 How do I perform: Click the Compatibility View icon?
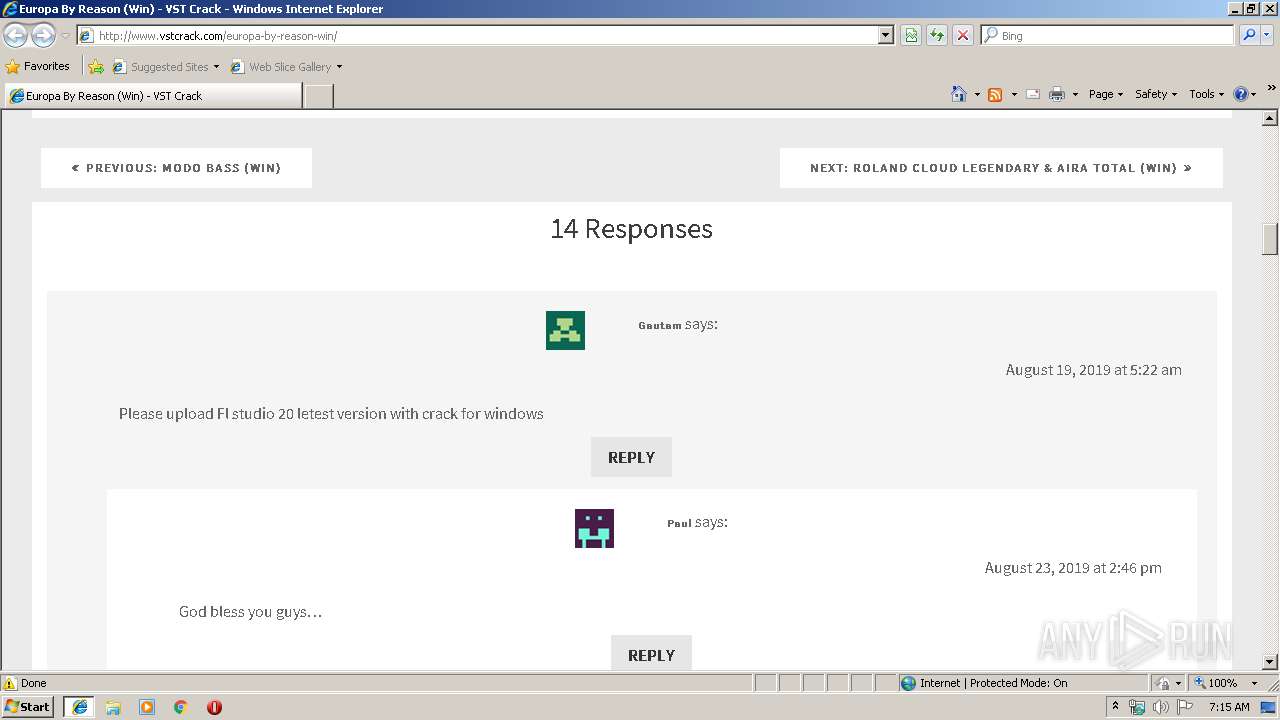click(x=911, y=35)
